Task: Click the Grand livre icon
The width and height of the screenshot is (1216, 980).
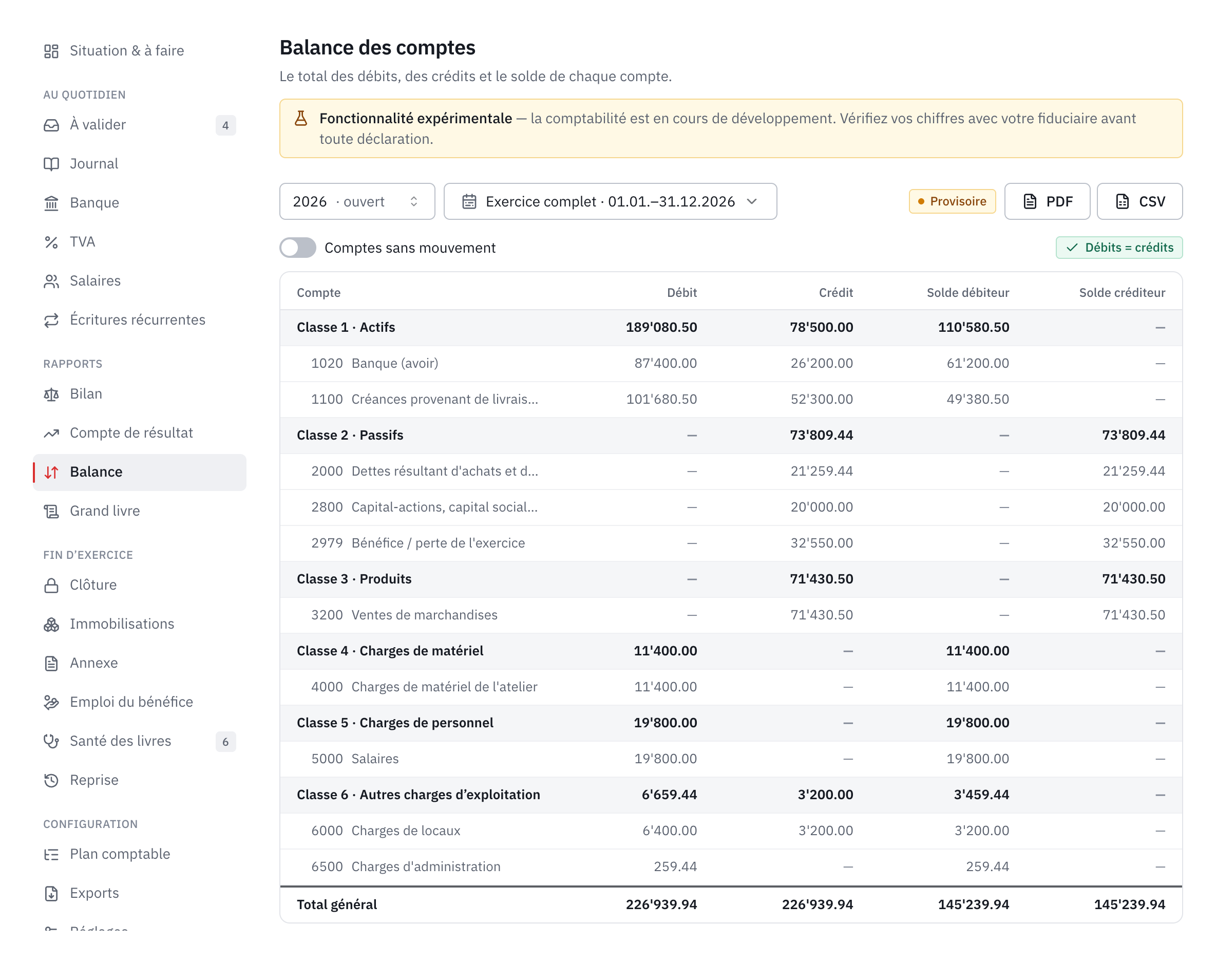Action: [x=51, y=511]
